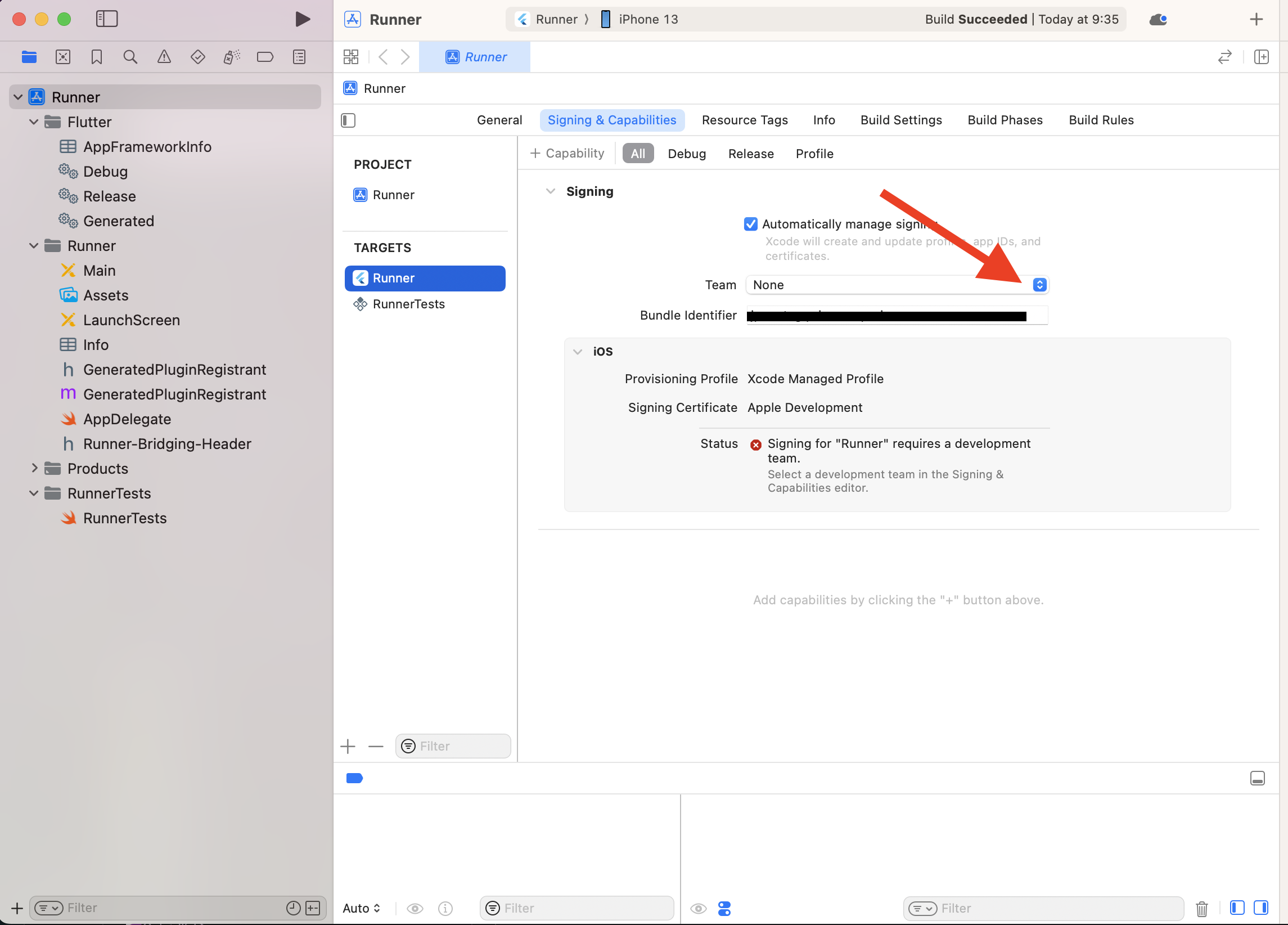Viewport: 1288px width, 925px height.
Task: Toggle the blue breakpoint activation tag
Action: point(354,778)
